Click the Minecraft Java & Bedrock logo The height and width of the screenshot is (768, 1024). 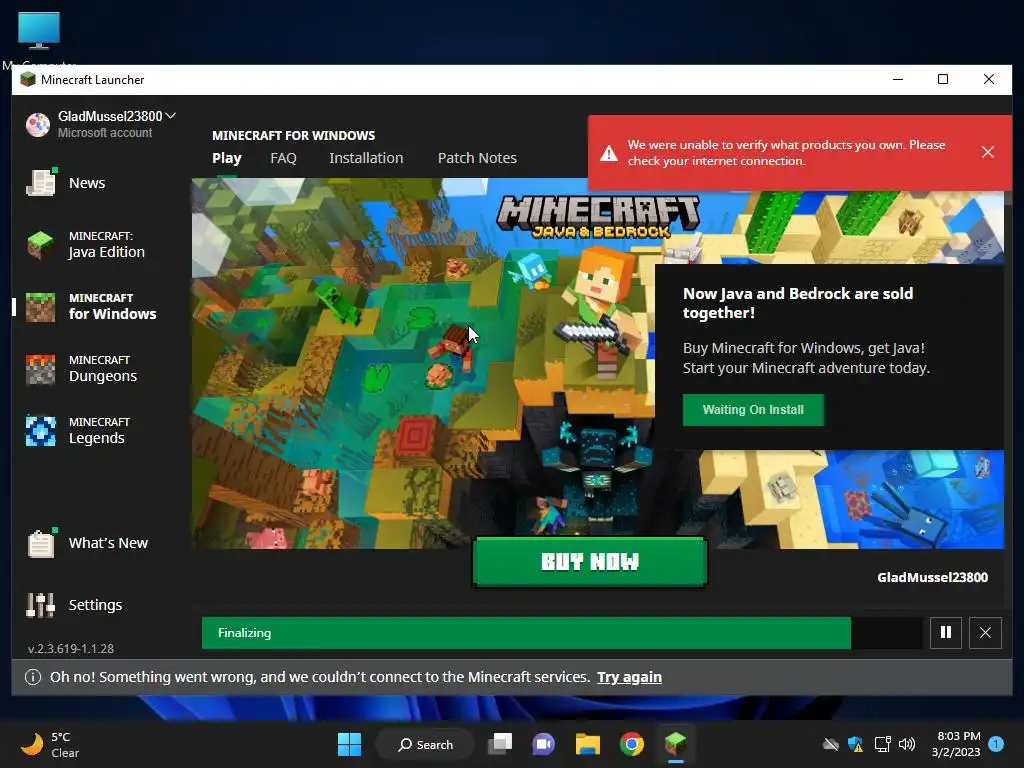coord(598,216)
